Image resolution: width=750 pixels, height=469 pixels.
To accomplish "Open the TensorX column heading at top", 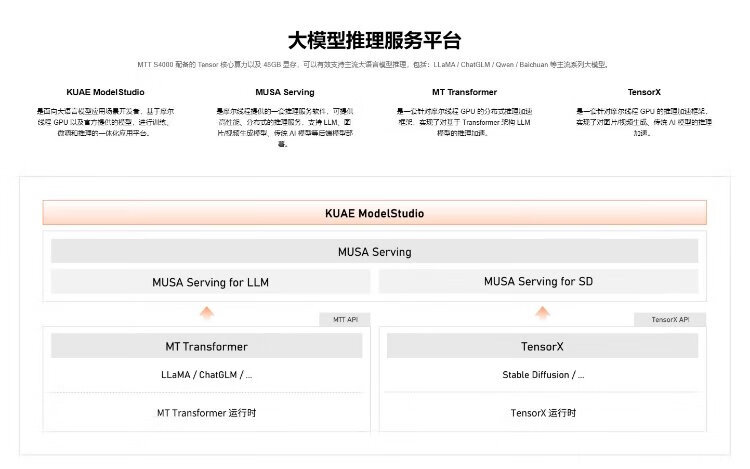I will (643, 92).
